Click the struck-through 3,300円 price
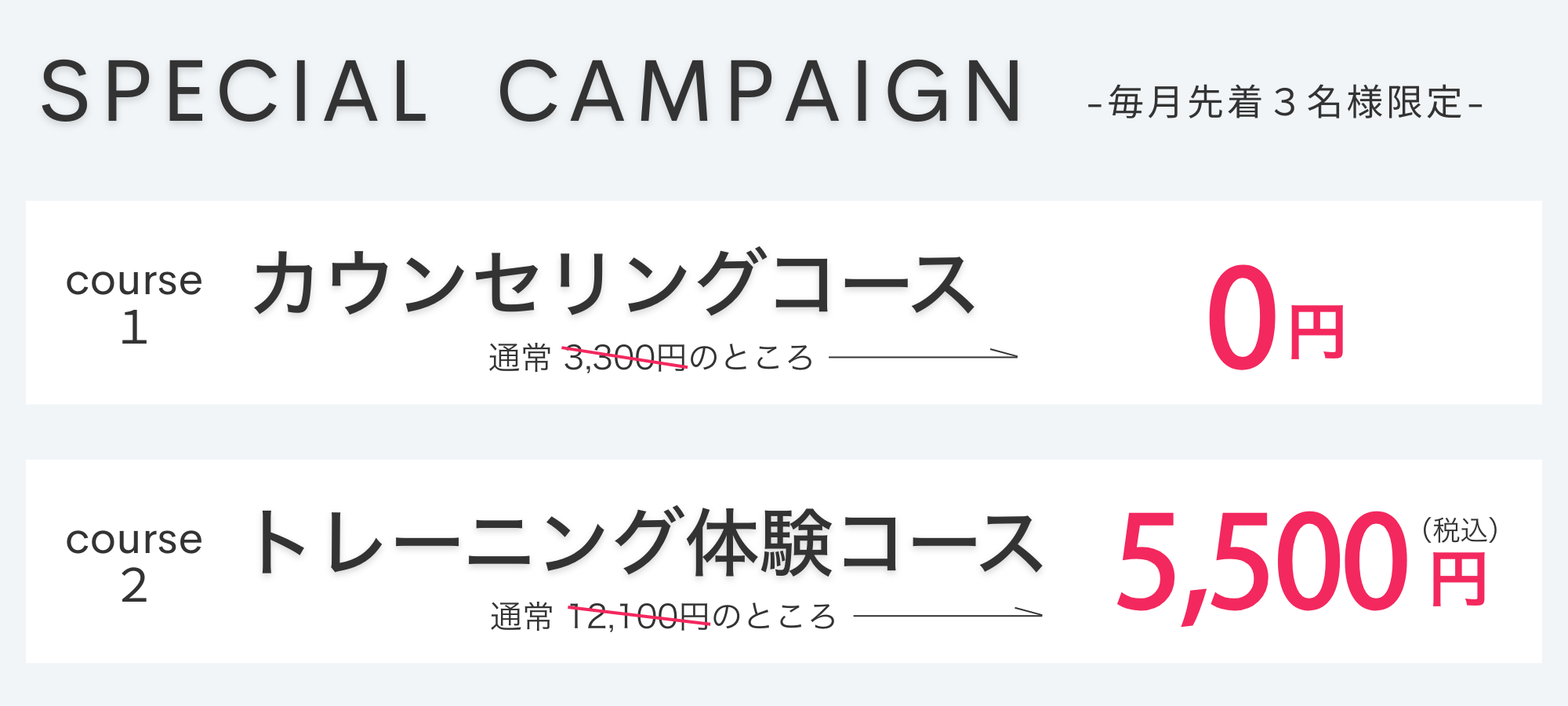1568x706 pixels. (625, 358)
